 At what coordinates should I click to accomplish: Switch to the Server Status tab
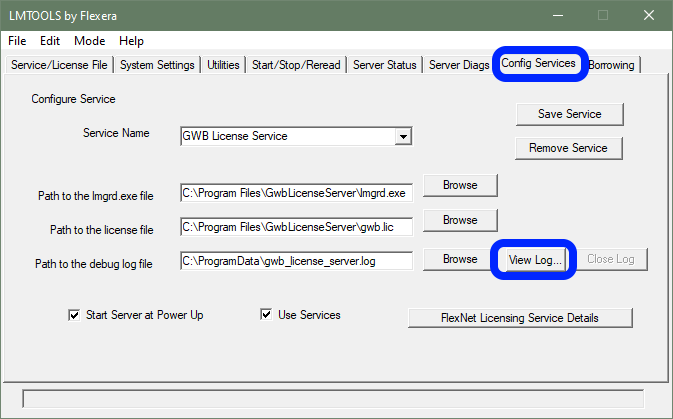tap(385, 65)
